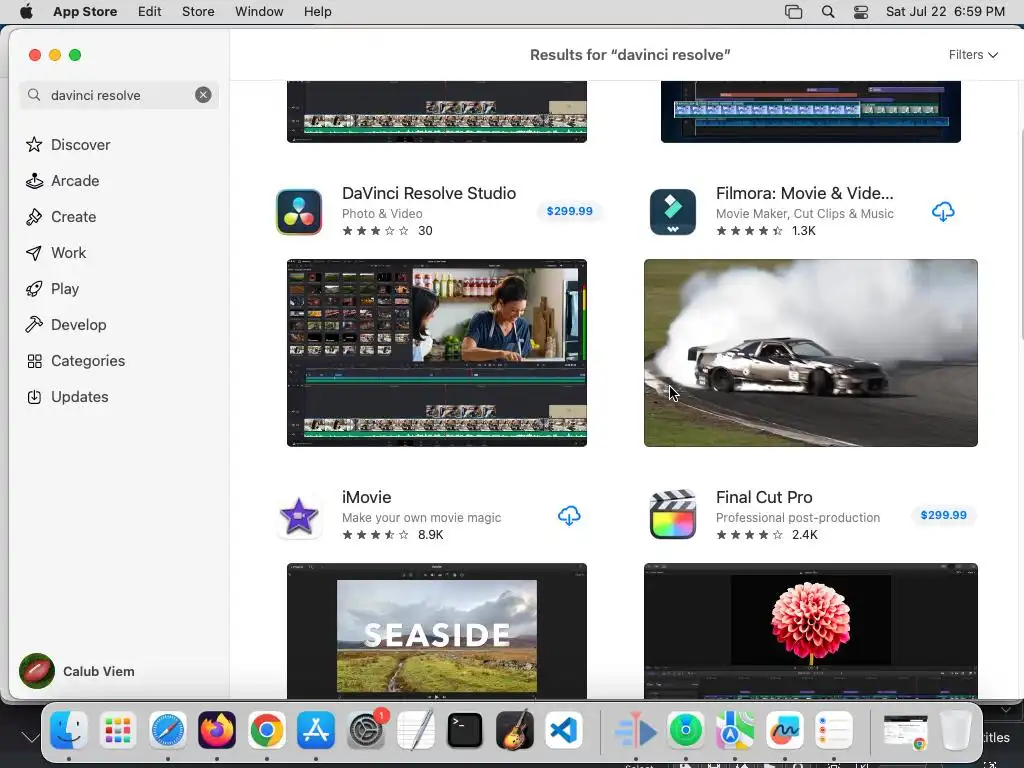
Task: Open the Edit menu
Action: tap(150, 12)
